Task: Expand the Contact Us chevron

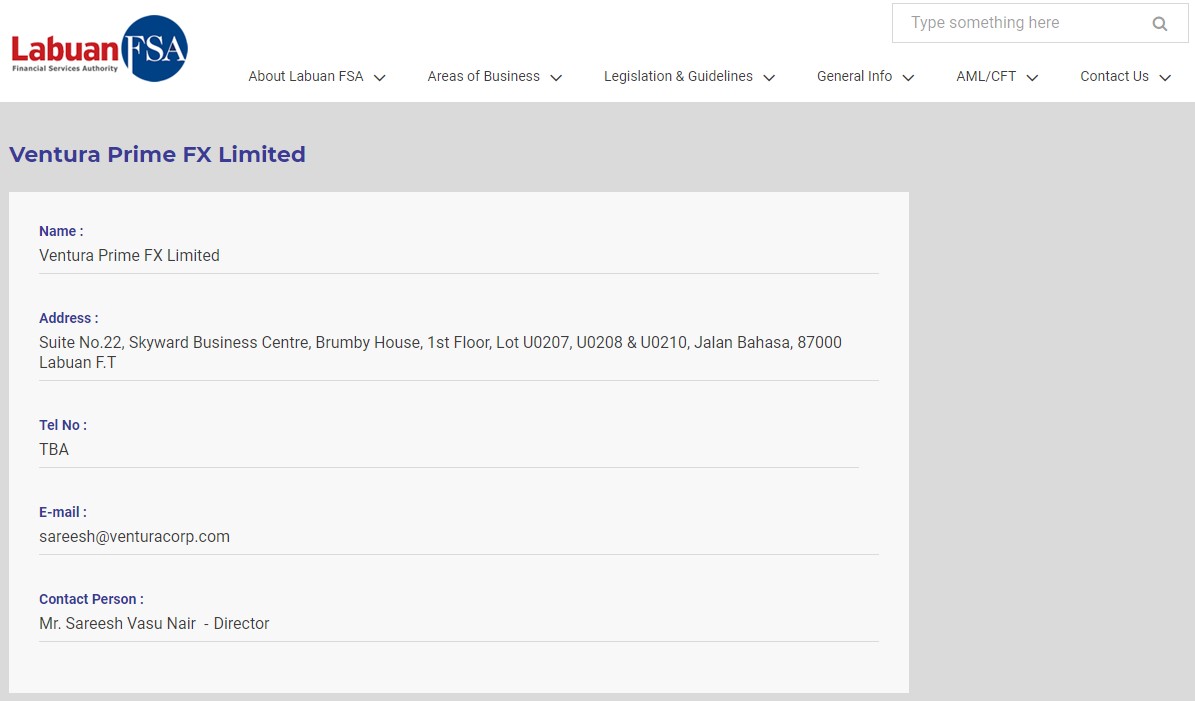Action: pyautogui.click(x=1165, y=78)
